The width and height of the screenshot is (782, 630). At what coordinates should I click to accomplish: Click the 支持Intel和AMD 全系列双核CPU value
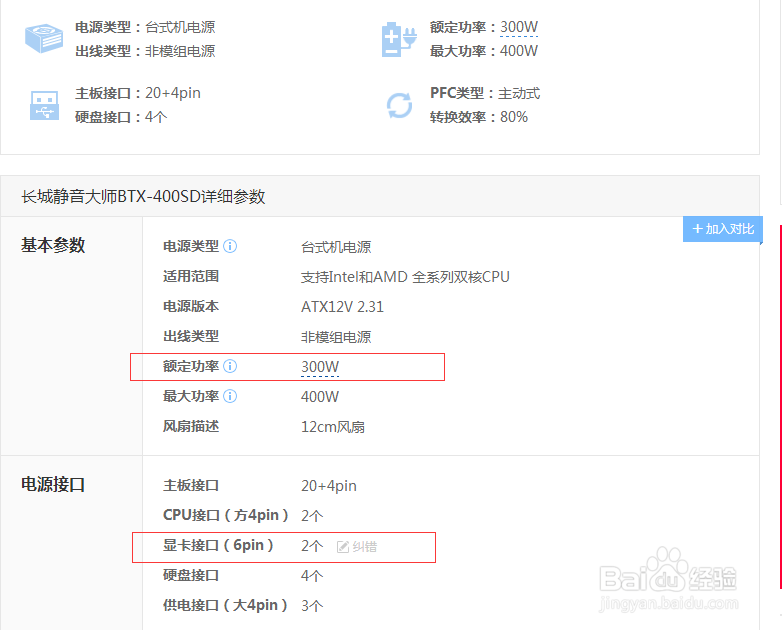405,277
